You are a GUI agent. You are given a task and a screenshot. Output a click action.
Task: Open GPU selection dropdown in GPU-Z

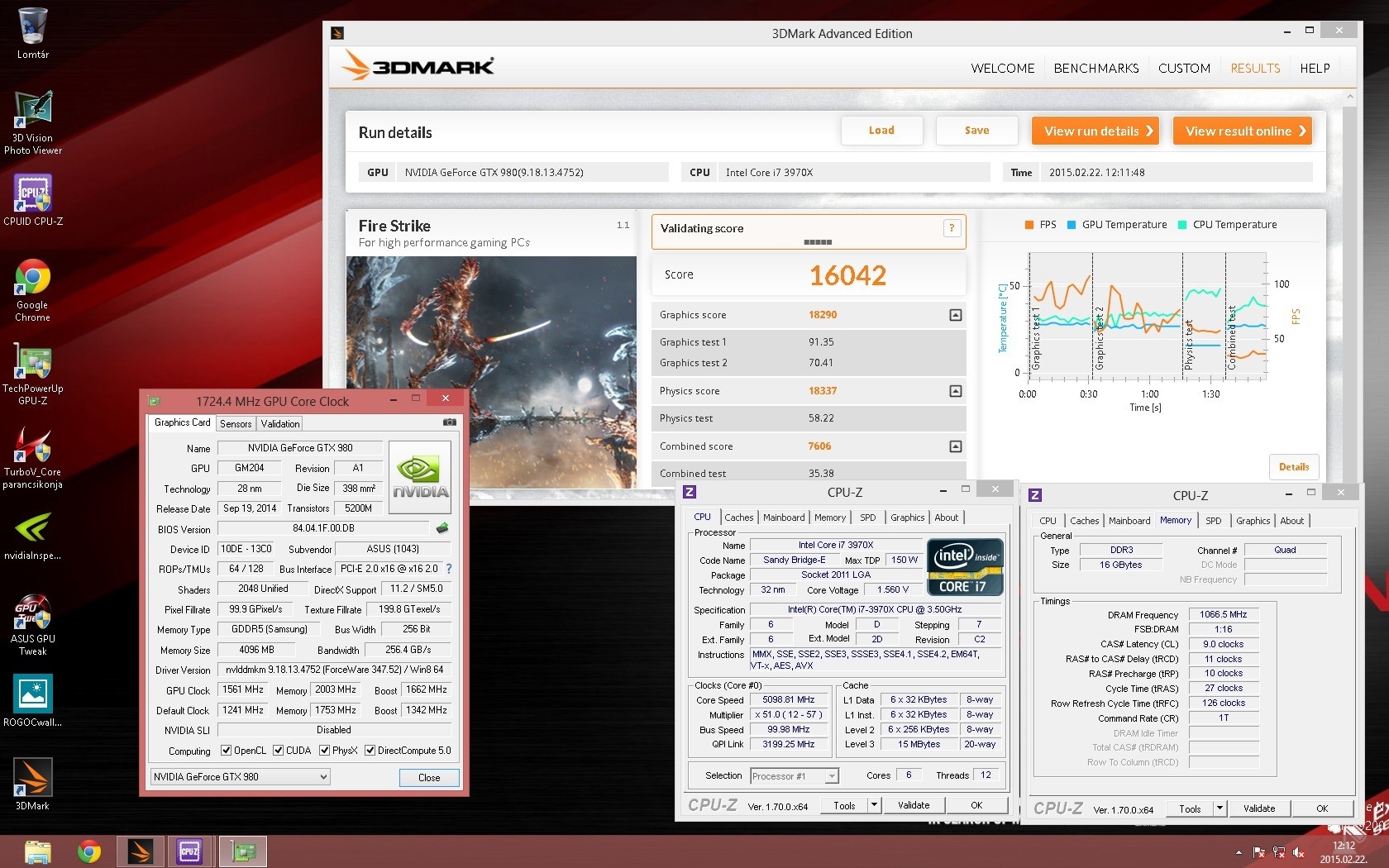(241, 777)
